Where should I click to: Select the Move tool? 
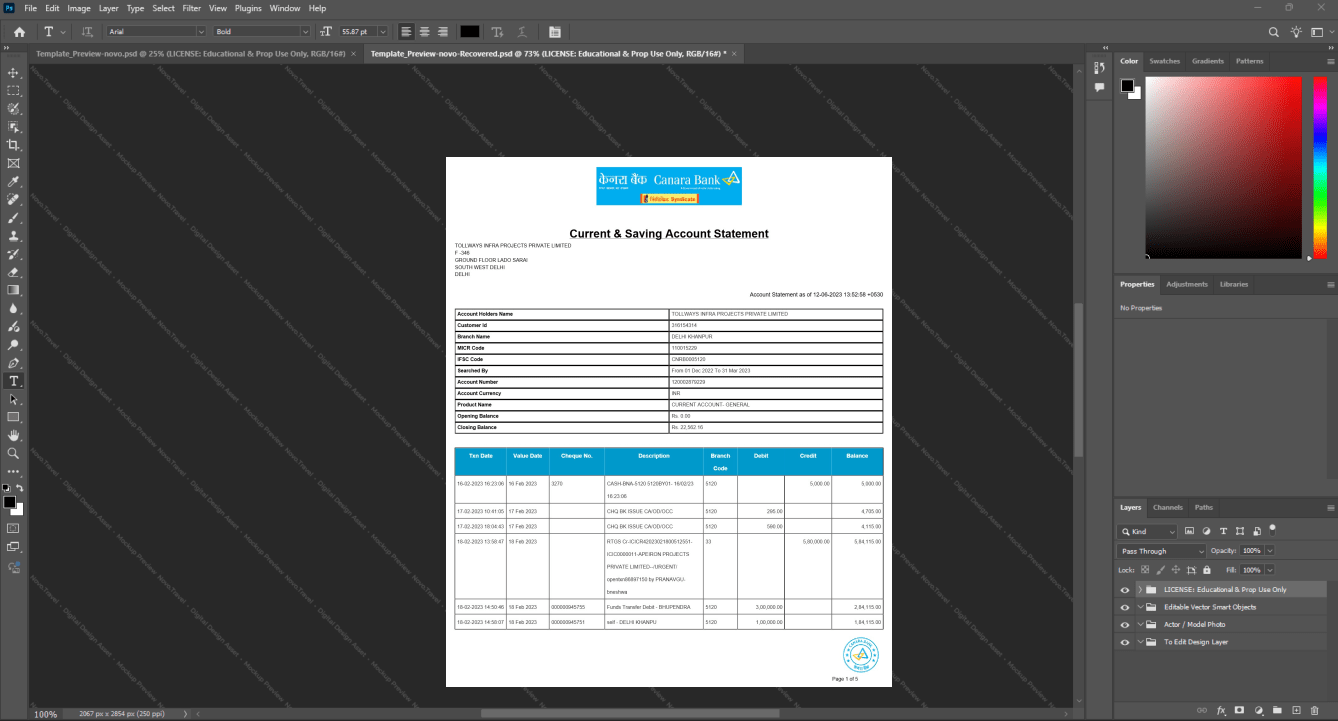(13, 73)
